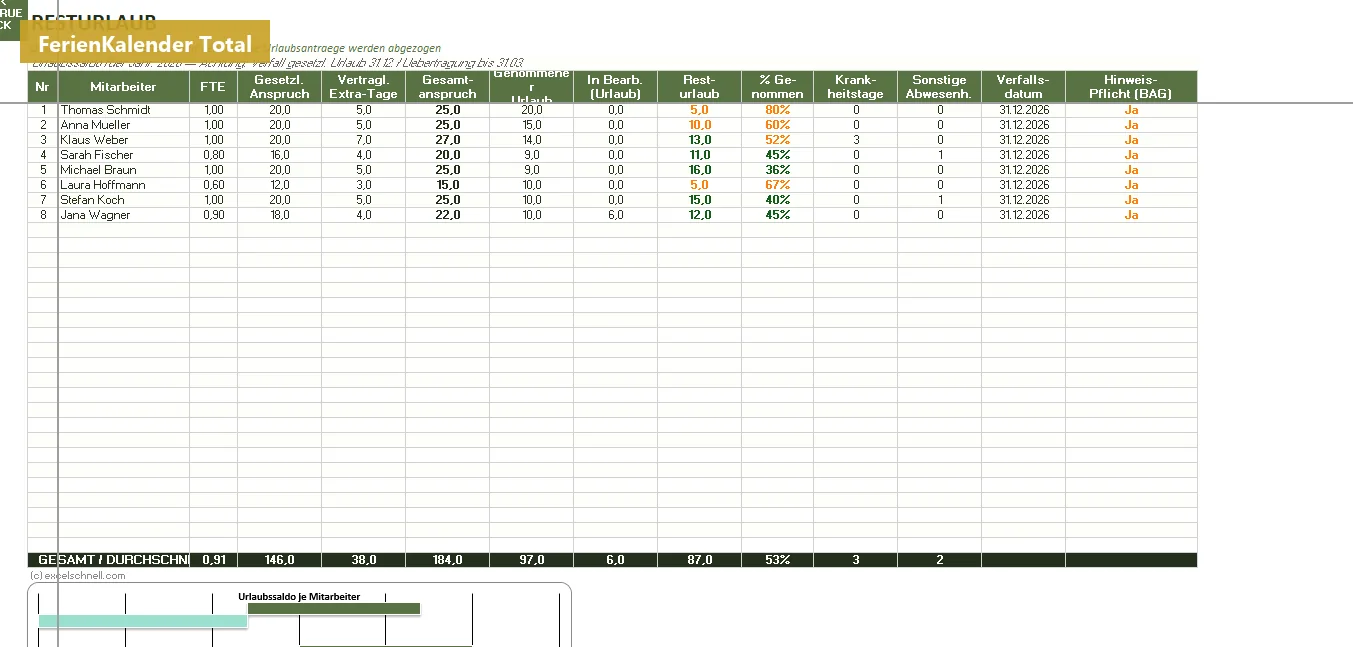This screenshot has width=1353, height=647.
Task: Select the total Gesetzl. Anspruch 146,0
Action: click(279, 560)
